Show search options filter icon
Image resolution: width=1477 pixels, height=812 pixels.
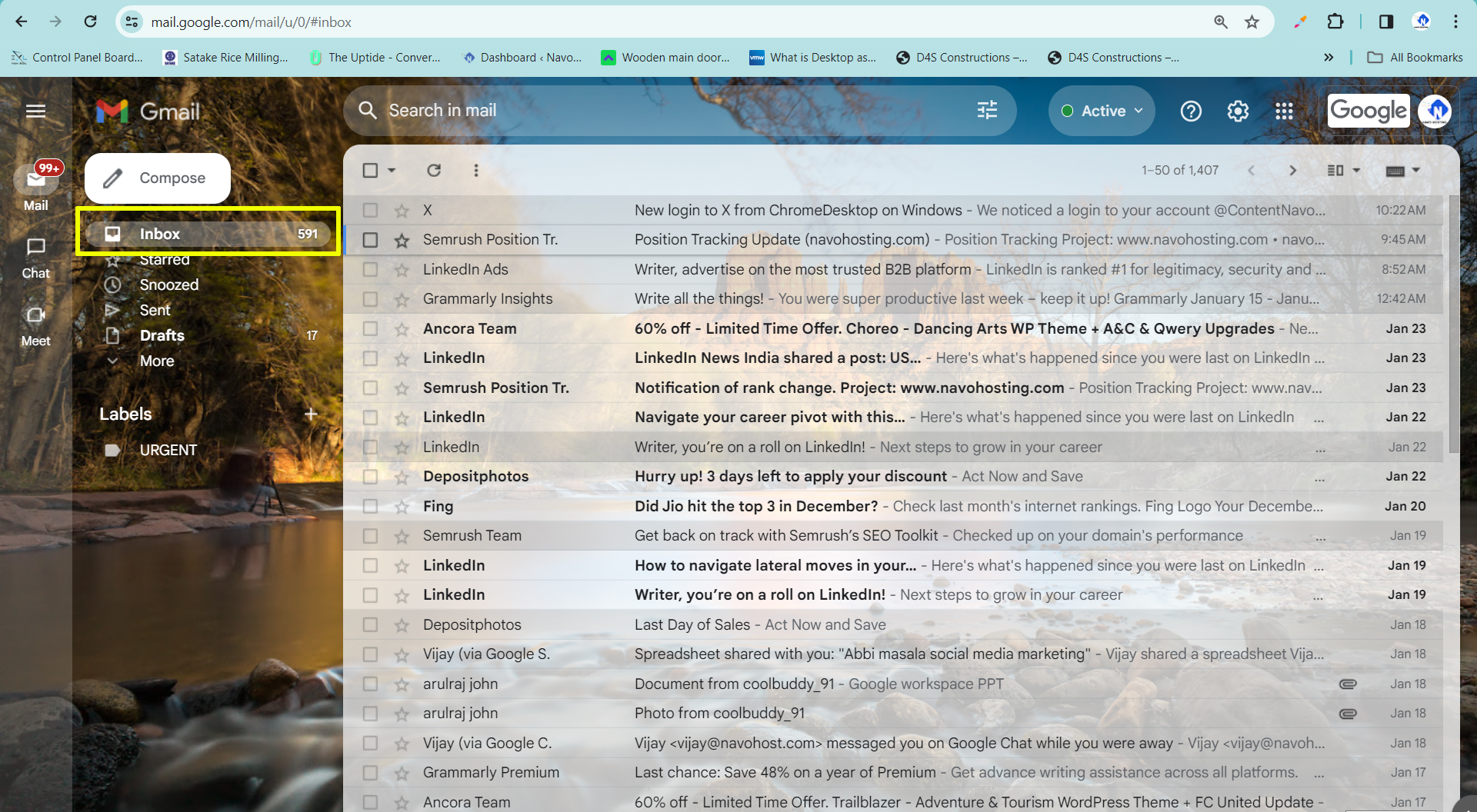point(987,111)
